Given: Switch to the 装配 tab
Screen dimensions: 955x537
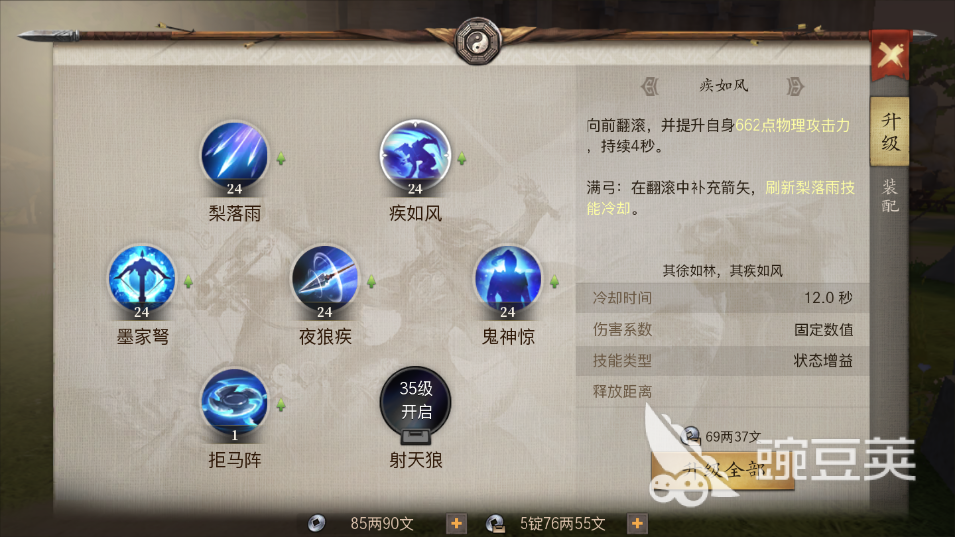Looking at the screenshot, I should (889, 195).
